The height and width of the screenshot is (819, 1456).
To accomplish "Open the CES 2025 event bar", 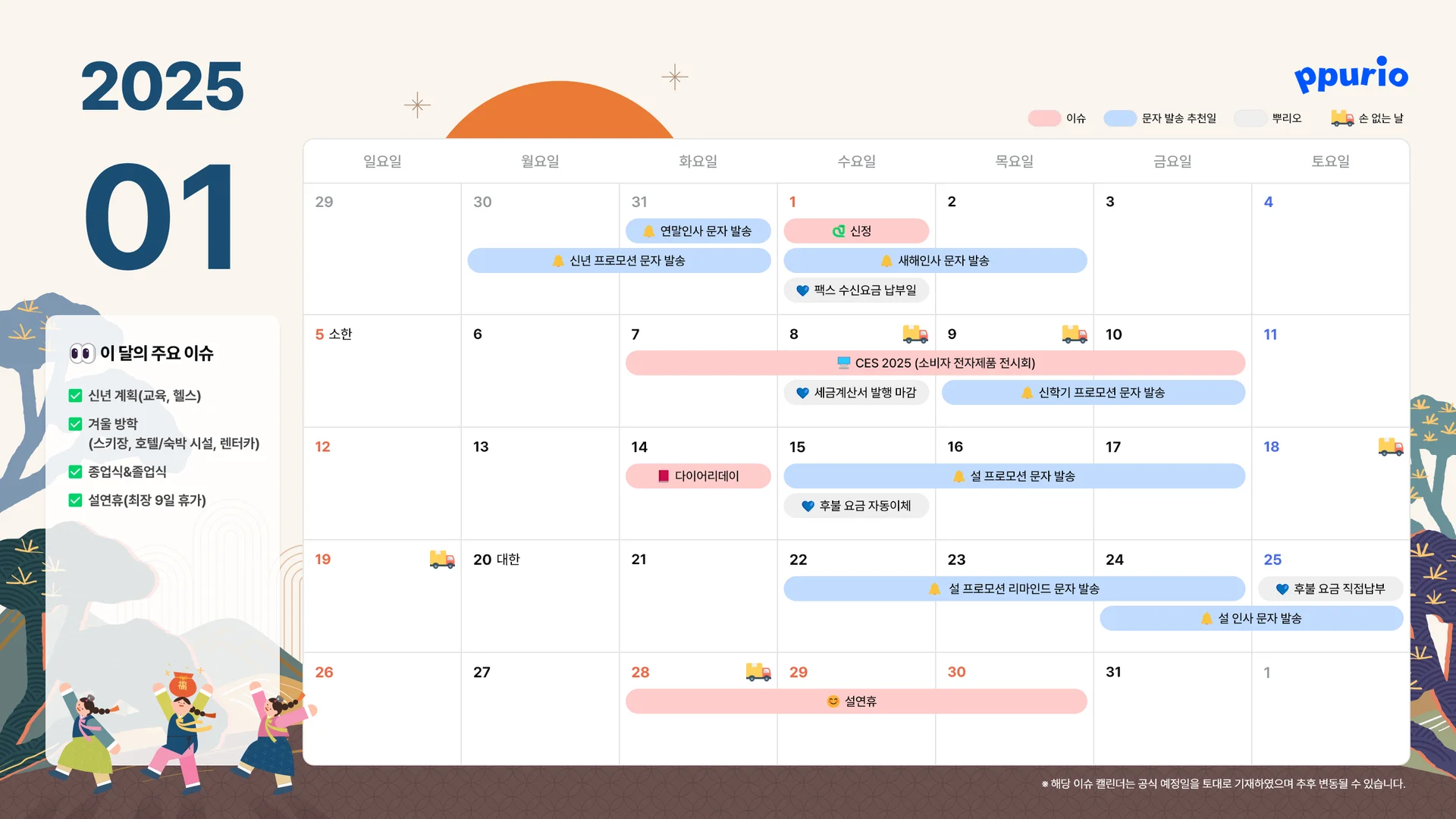I will pos(935,363).
